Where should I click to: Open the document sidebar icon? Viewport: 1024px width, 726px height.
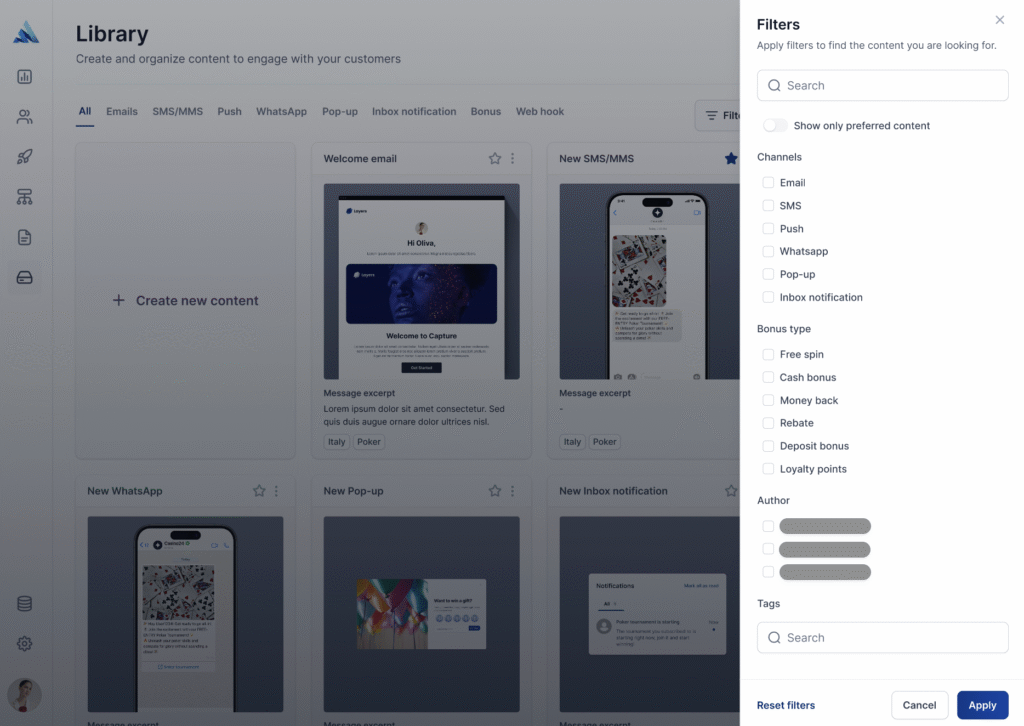coord(24,238)
